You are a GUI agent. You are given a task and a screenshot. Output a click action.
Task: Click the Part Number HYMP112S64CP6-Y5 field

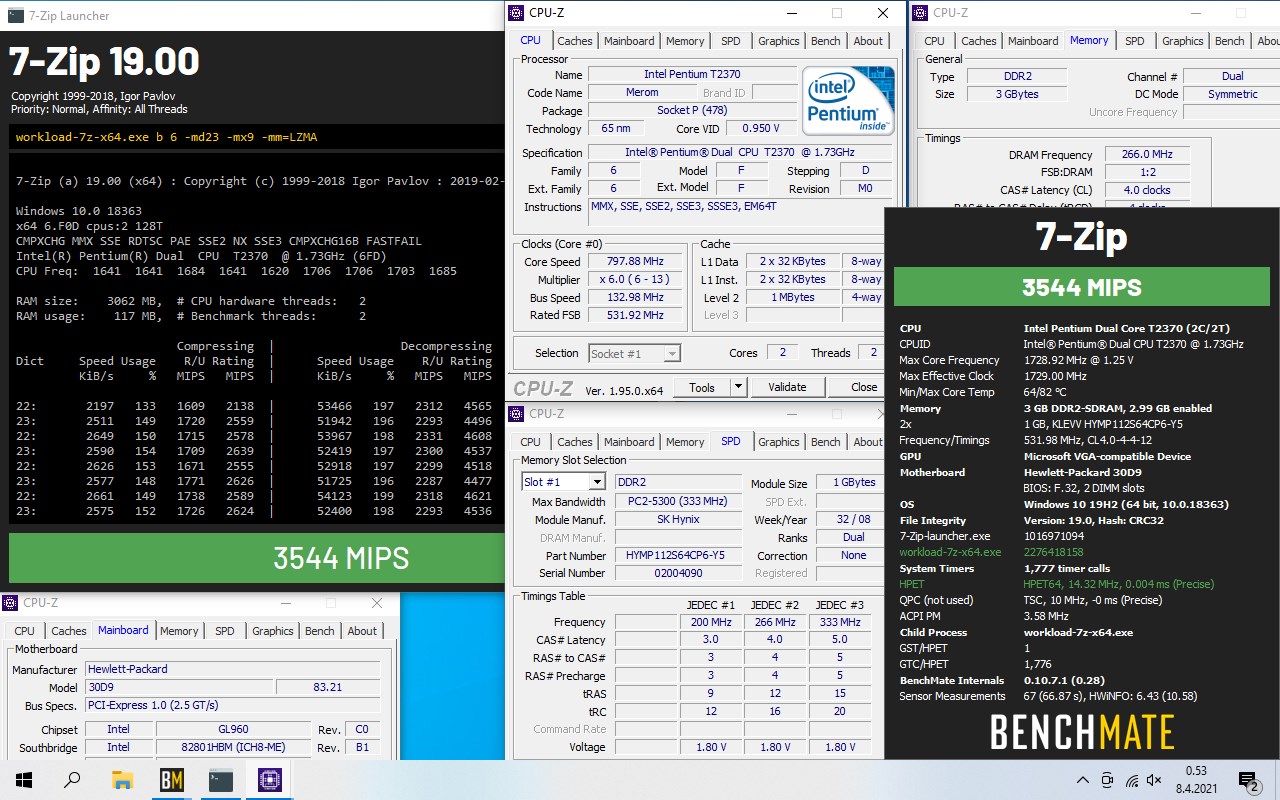(678, 555)
